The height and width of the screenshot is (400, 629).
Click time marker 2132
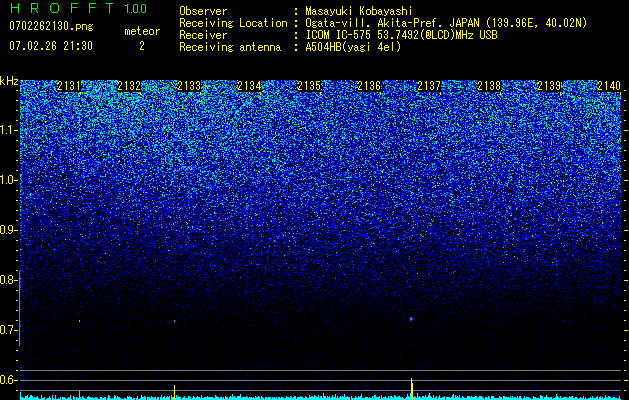pos(129,86)
